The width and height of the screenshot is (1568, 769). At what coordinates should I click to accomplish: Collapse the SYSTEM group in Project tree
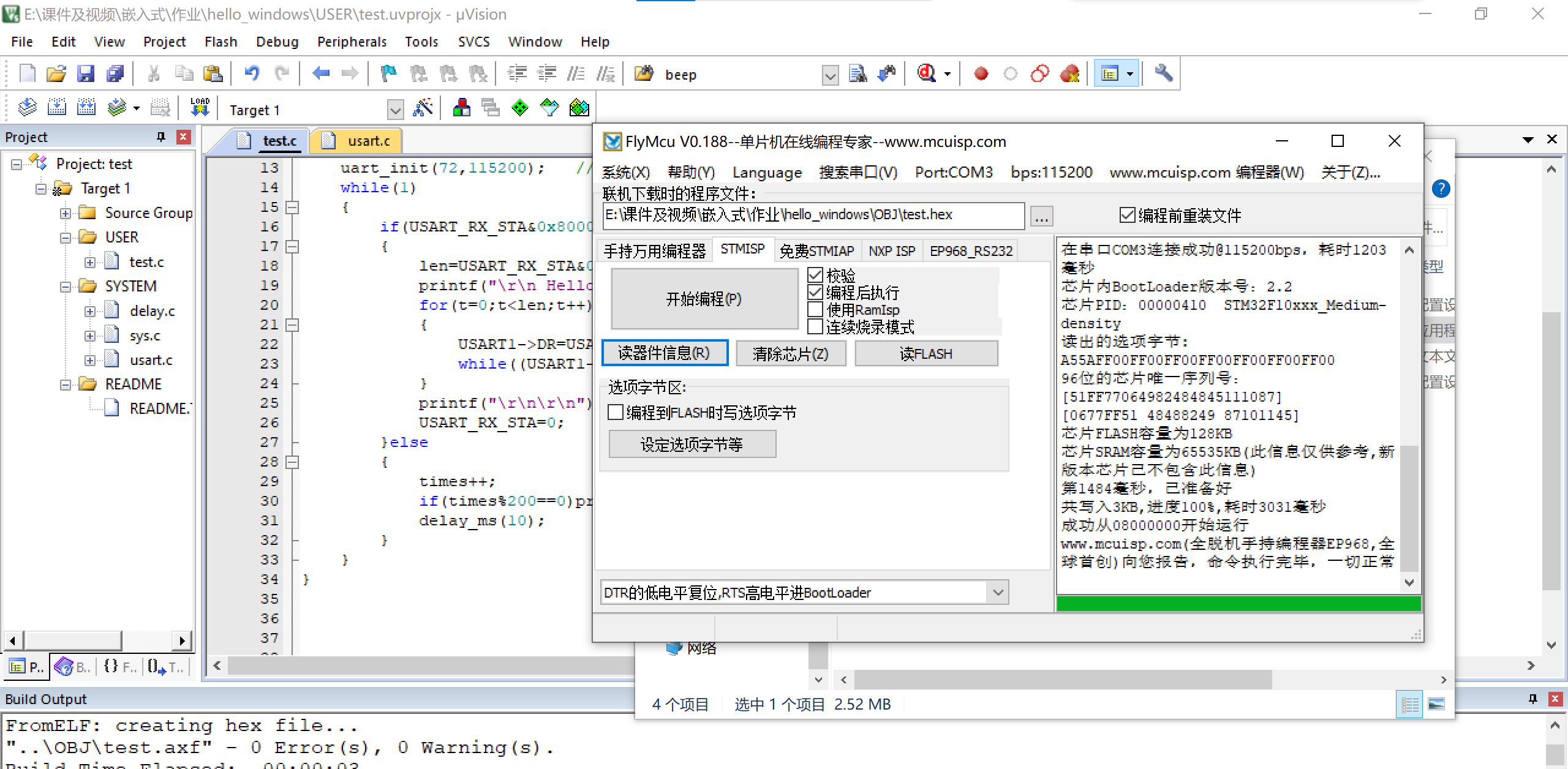pyautogui.click(x=66, y=286)
